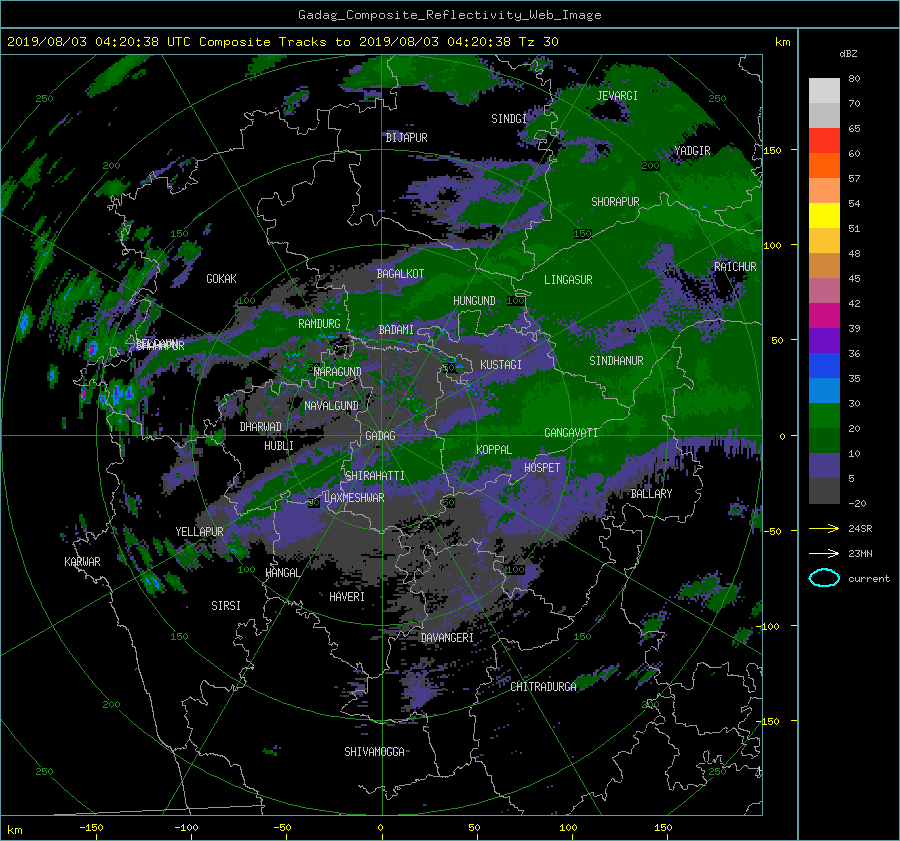Click the GOKAK city label
Viewport: 900px width, 841px height.
[221, 279]
